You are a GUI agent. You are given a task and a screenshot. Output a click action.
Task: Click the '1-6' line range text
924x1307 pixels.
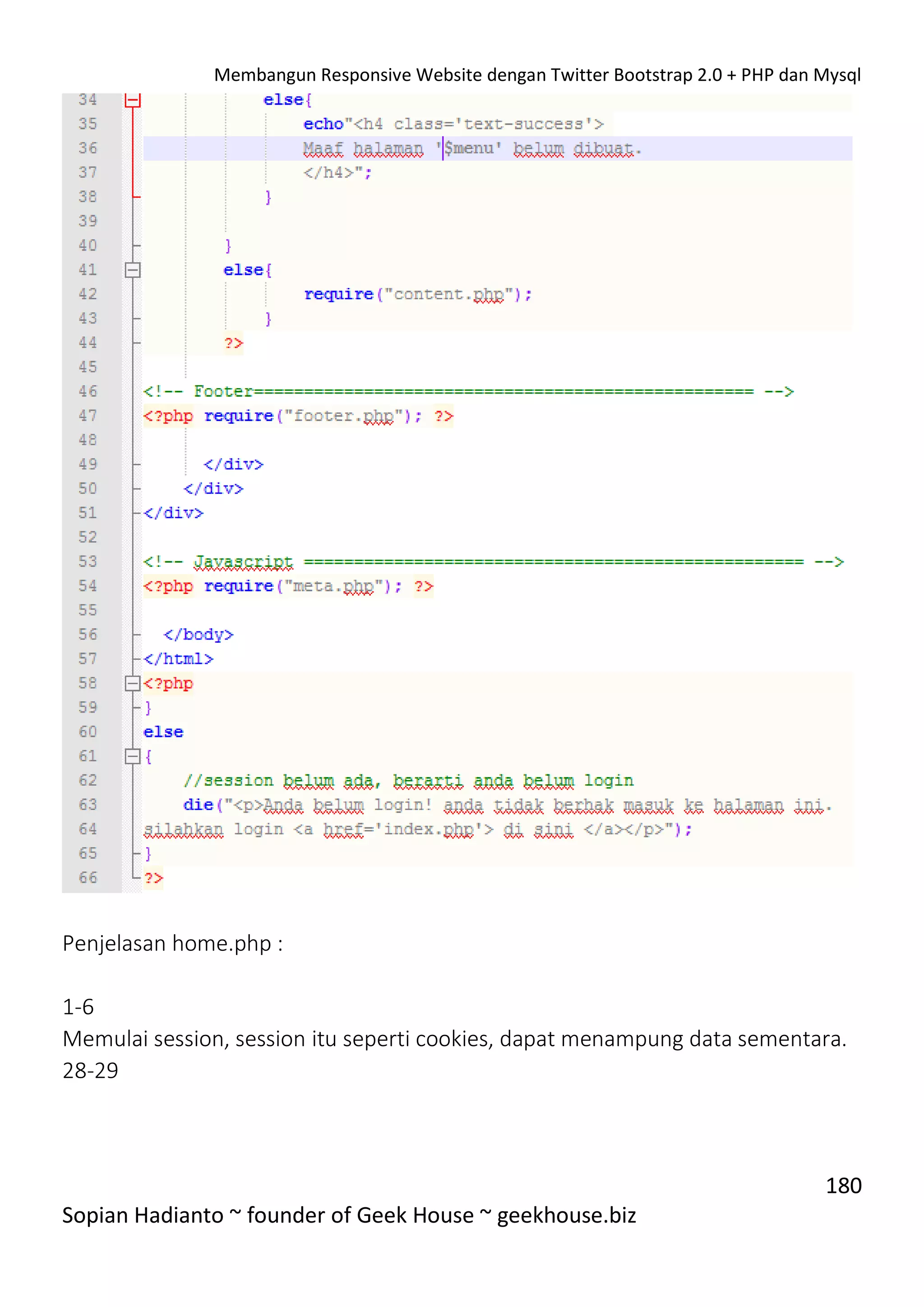point(78,1007)
